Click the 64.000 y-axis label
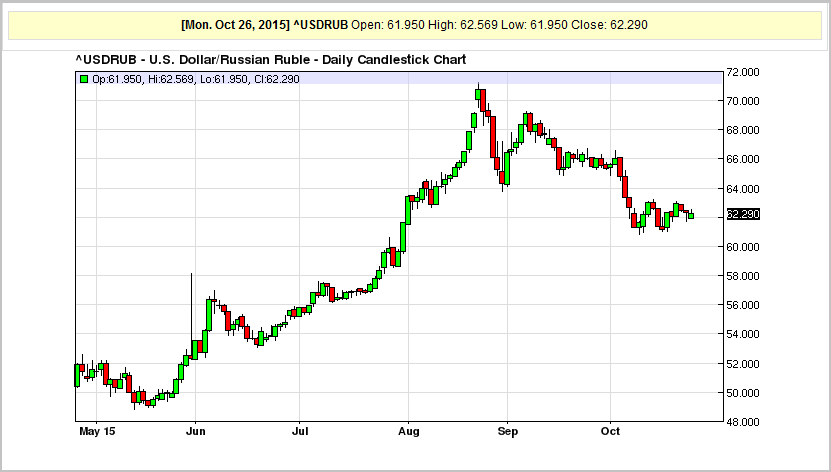The width and height of the screenshot is (831, 472). (742, 189)
